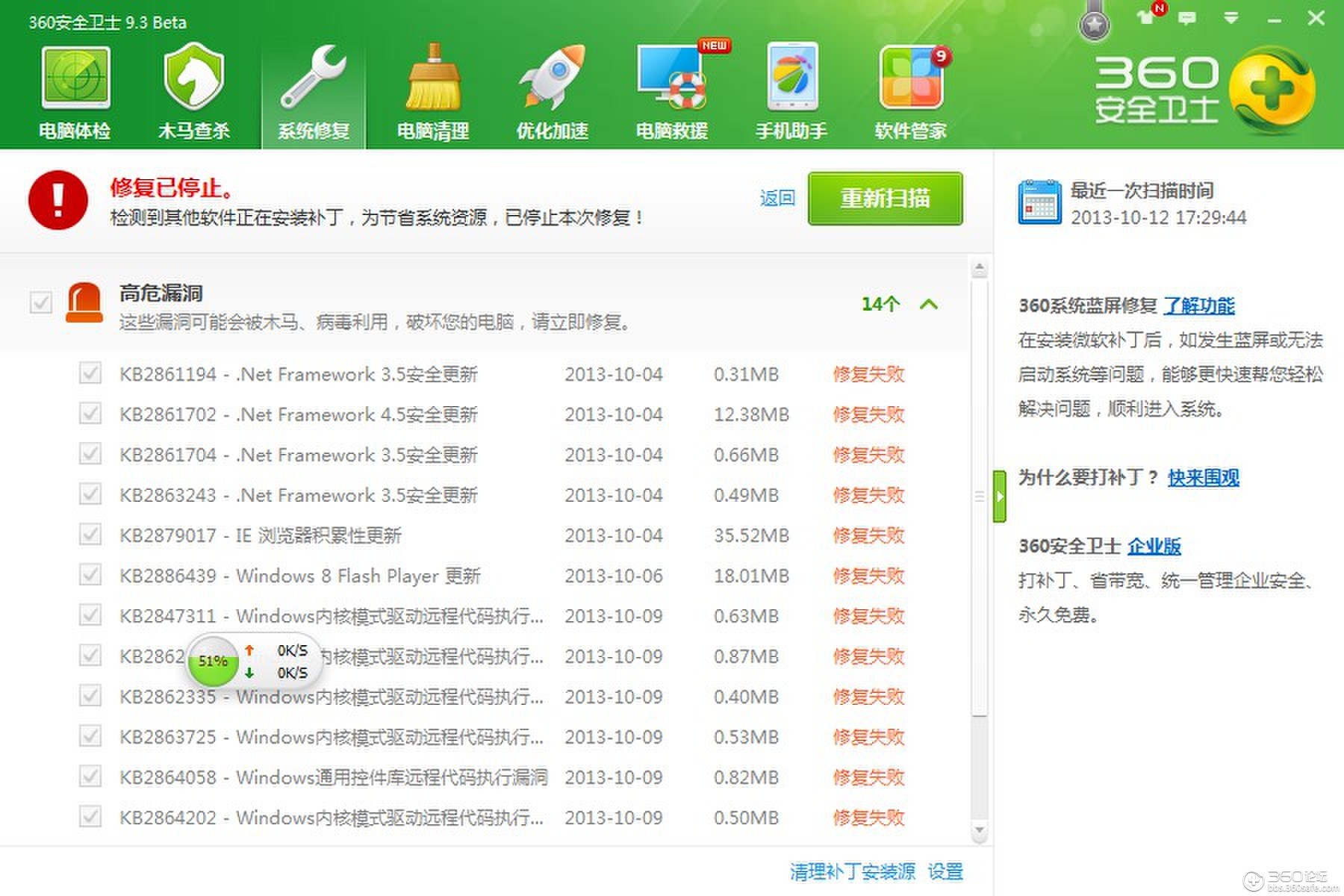The height and width of the screenshot is (896, 1344).
Task: Click the 14个 vulnerability count
Action: [880, 304]
